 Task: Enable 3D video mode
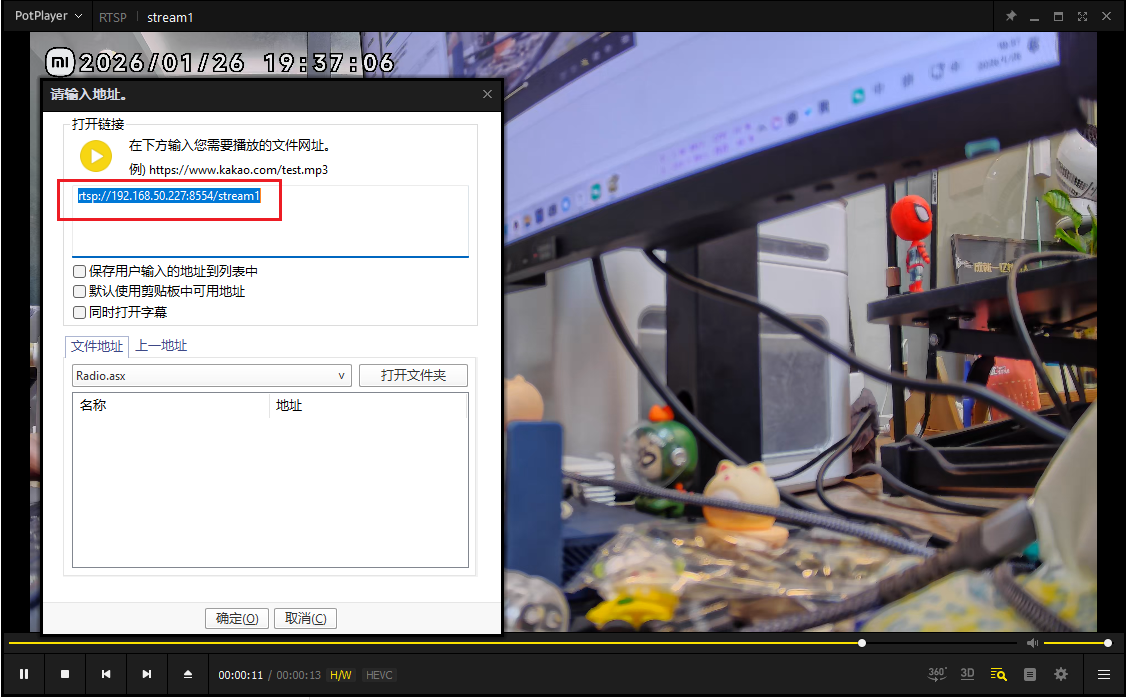[967, 674]
